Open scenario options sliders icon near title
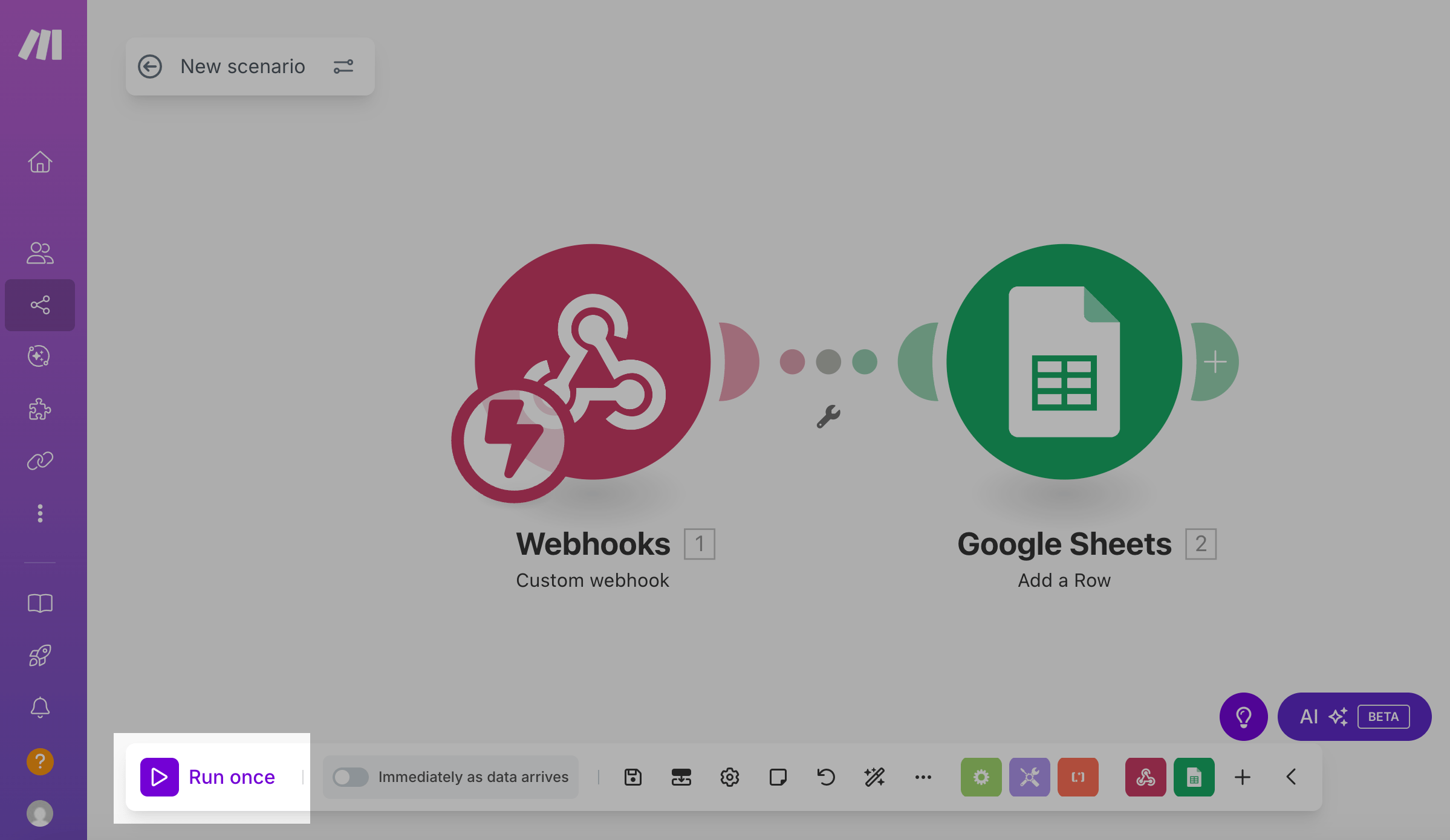 (343, 66)
